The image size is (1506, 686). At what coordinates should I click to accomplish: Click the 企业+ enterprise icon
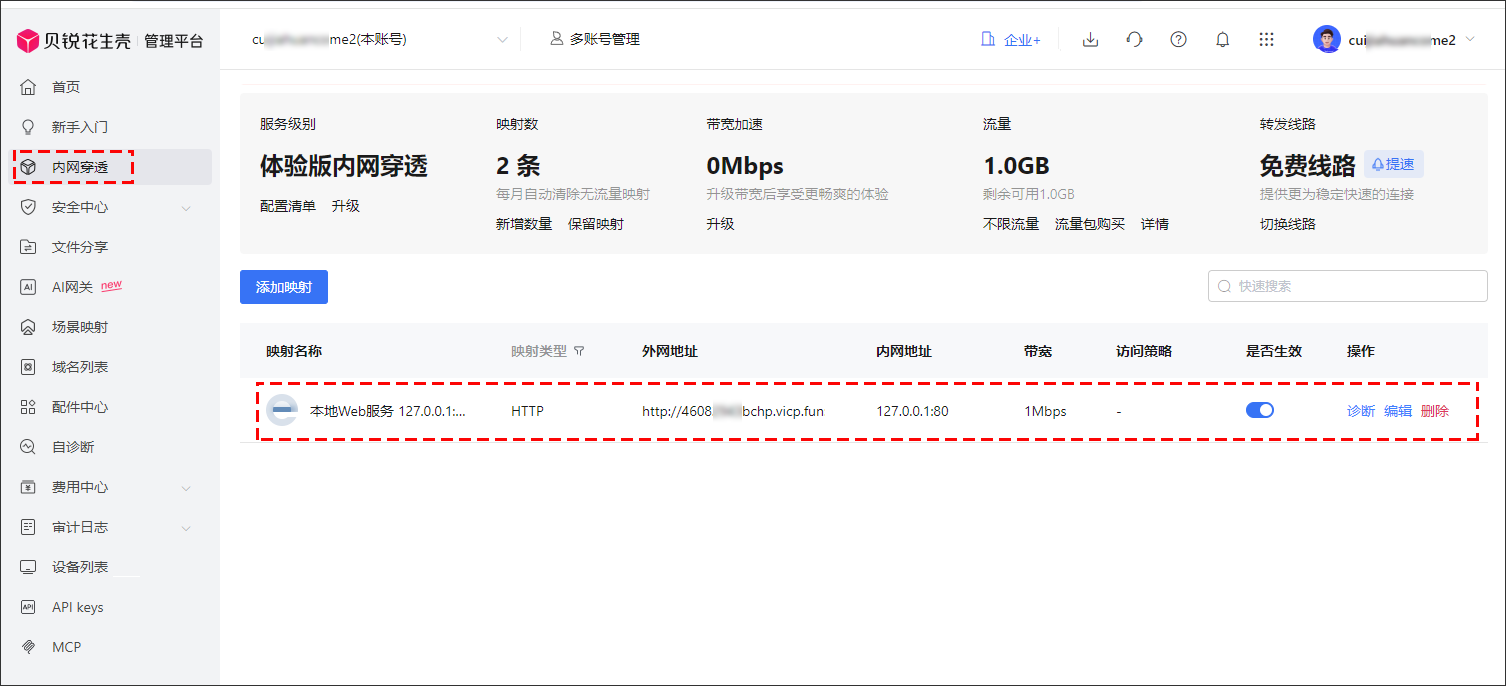point(1010,40)
